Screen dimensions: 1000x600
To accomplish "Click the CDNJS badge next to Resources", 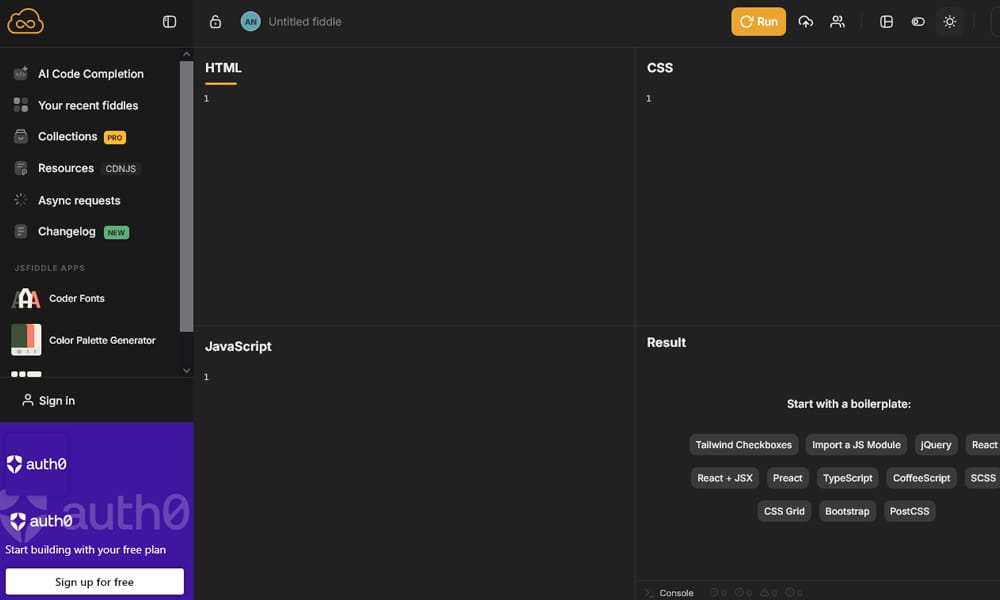I will (121, 169).
